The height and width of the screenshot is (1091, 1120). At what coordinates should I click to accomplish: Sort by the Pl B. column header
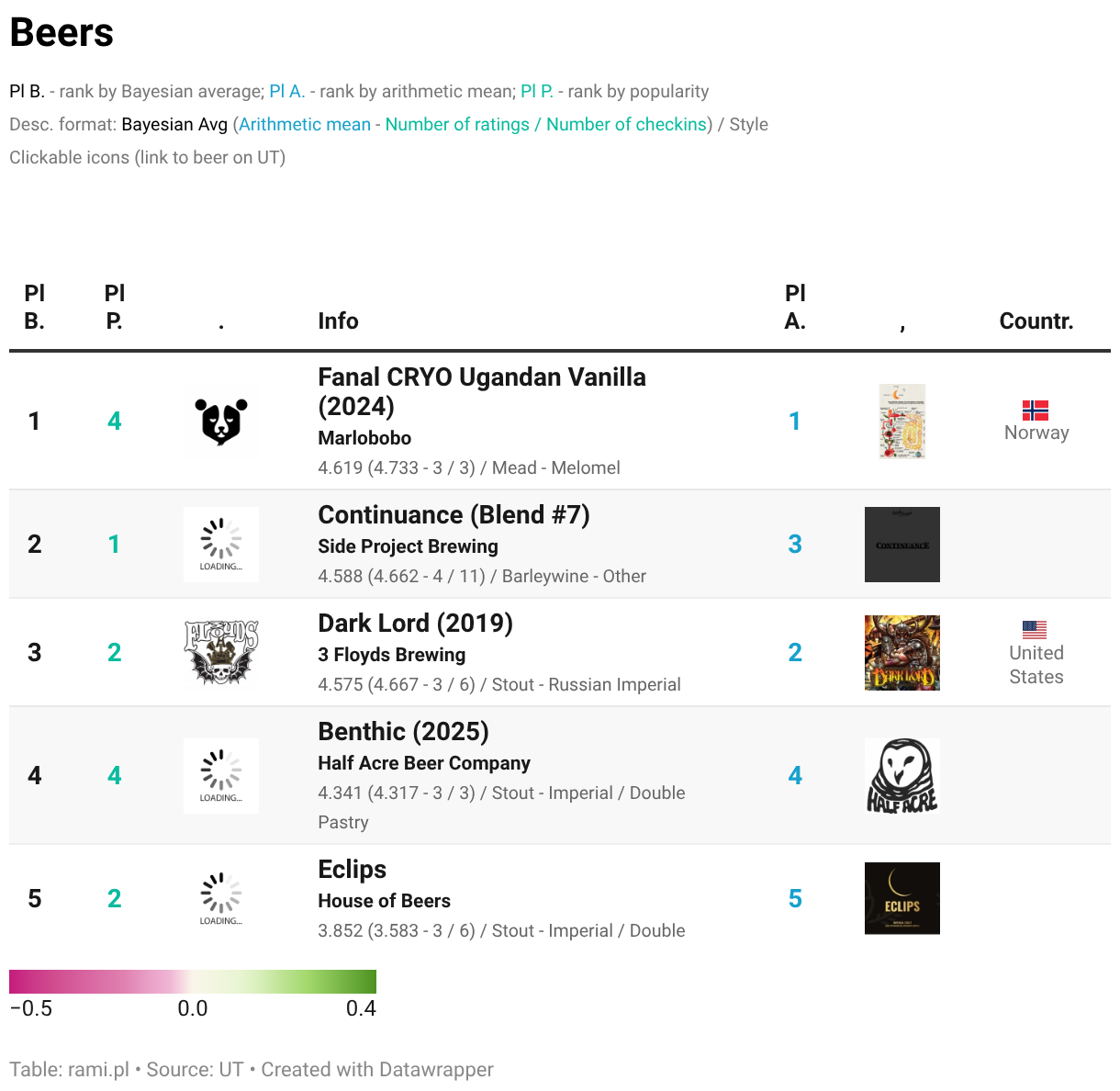(35, 307)
